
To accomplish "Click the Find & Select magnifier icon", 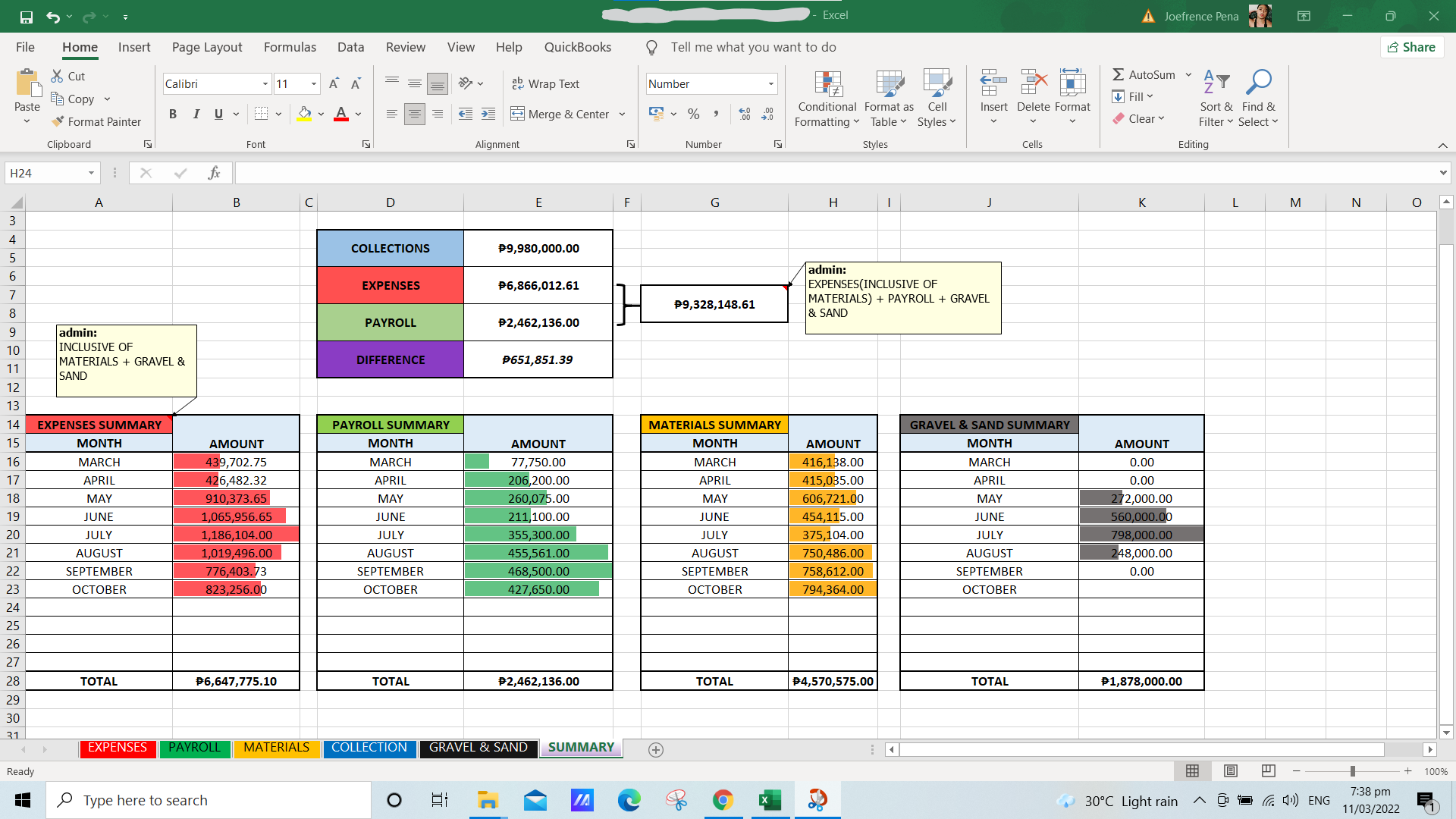I will (1258, 82).
